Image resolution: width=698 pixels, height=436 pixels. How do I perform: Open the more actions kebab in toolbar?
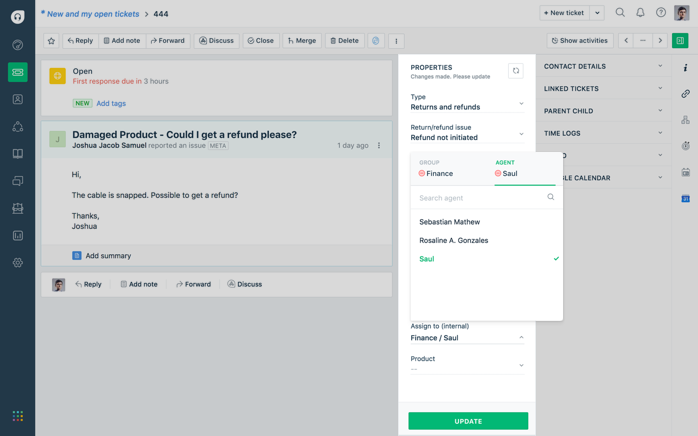(x=396, y=41)
